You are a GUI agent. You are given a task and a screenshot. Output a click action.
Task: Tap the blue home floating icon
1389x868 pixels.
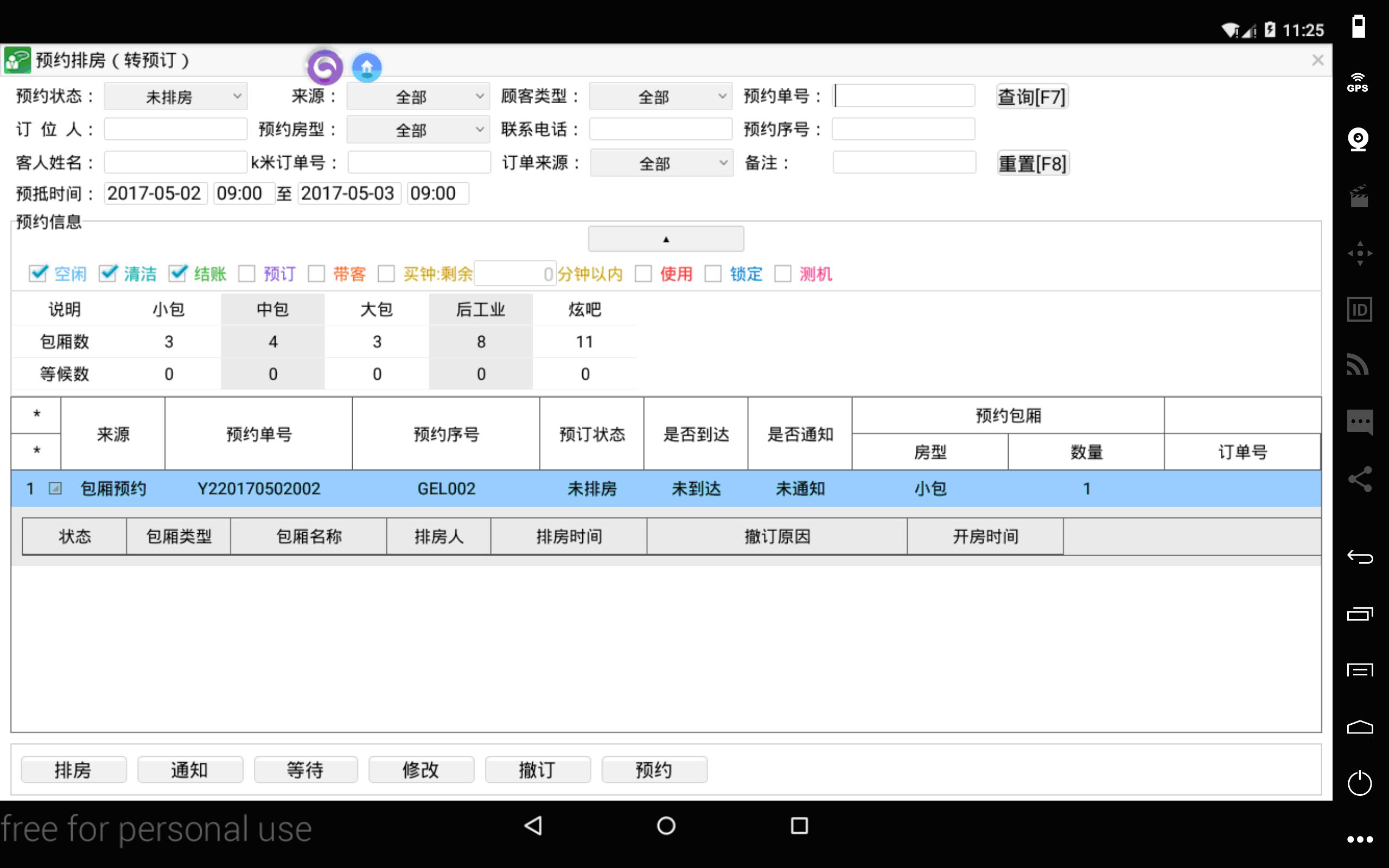pyautogui.click(x=367, y=67)
